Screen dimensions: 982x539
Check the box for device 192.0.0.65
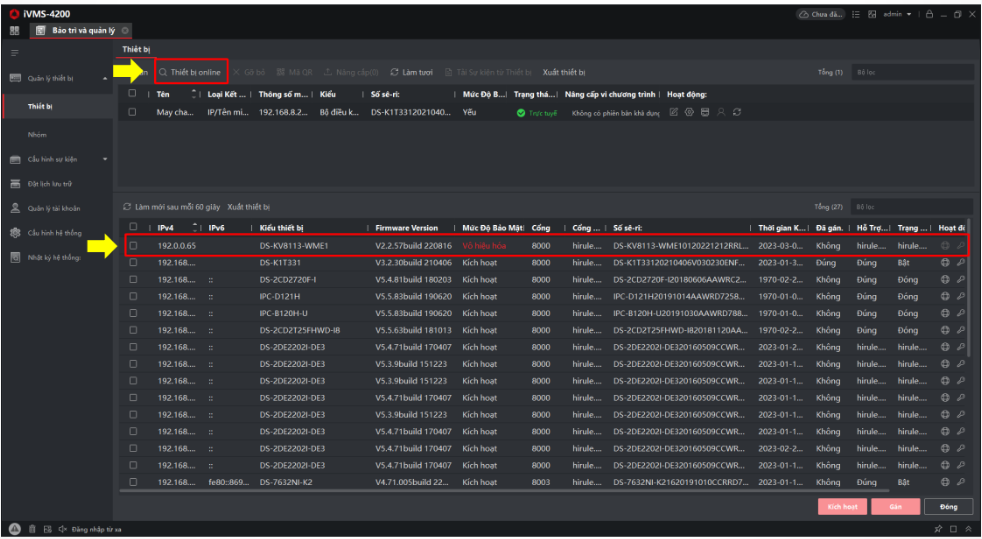133,245
